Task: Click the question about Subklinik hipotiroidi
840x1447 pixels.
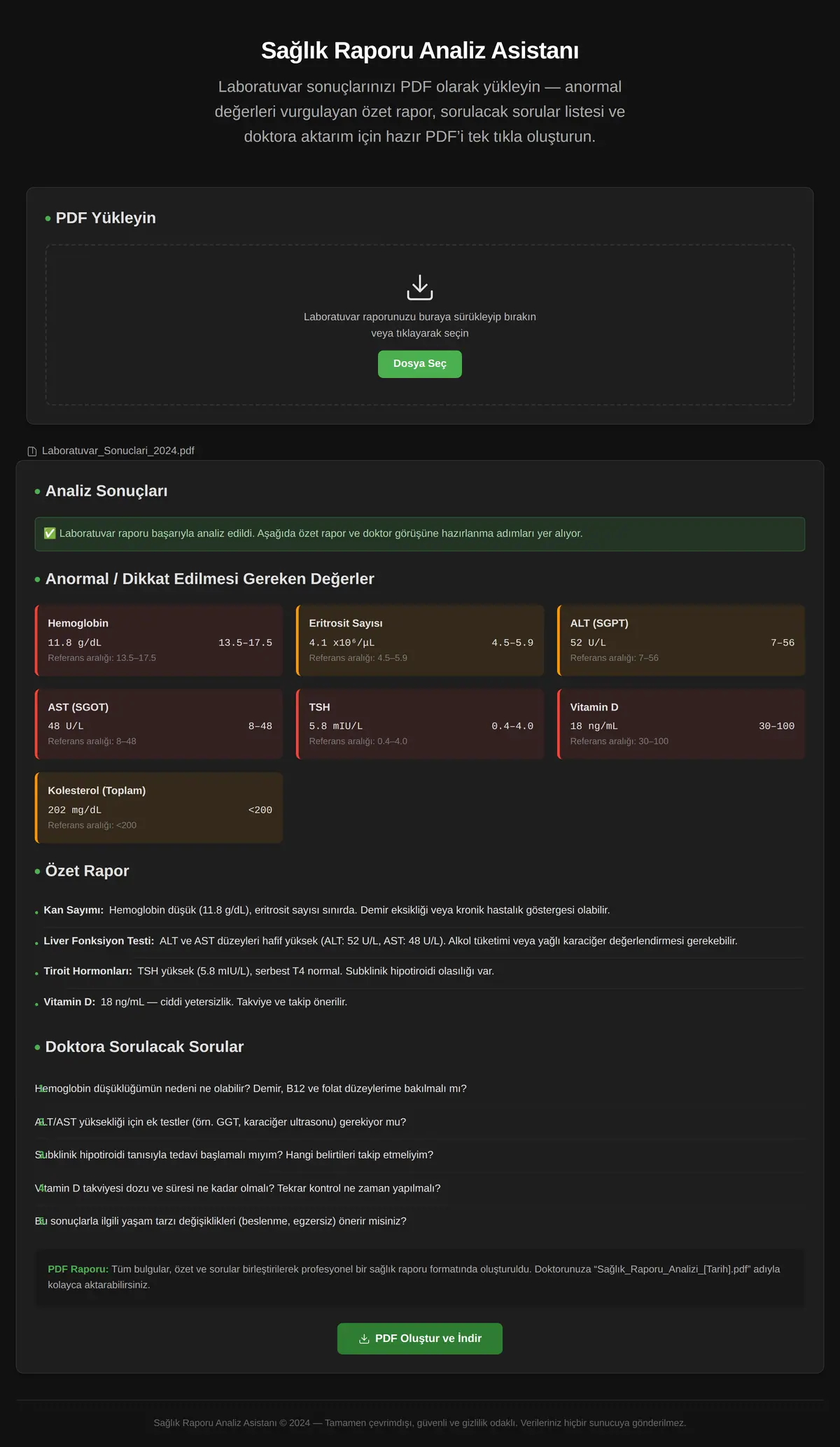Action: 234,1155
